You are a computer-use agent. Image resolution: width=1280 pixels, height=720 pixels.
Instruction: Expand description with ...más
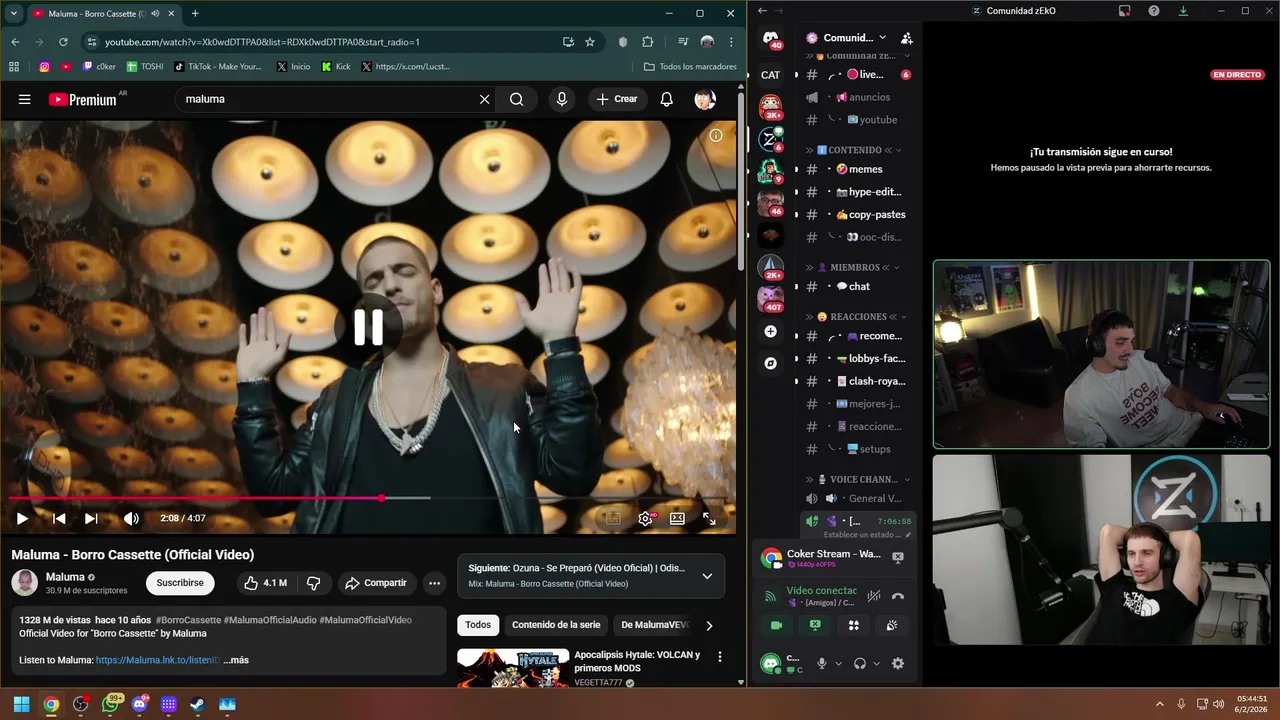tap(236, 660)
